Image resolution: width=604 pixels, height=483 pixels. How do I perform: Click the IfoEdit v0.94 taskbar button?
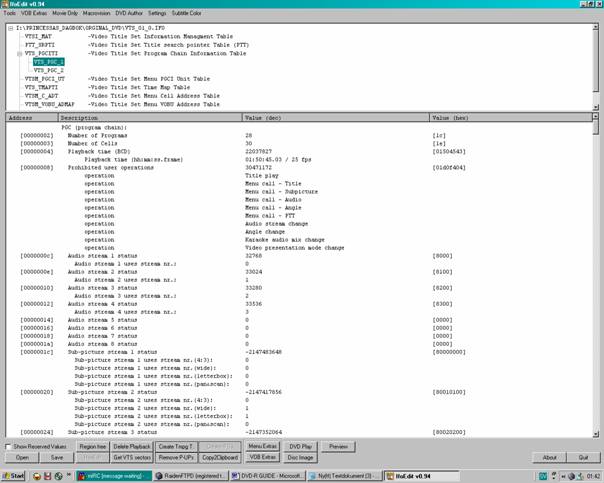tap(422, 476)
